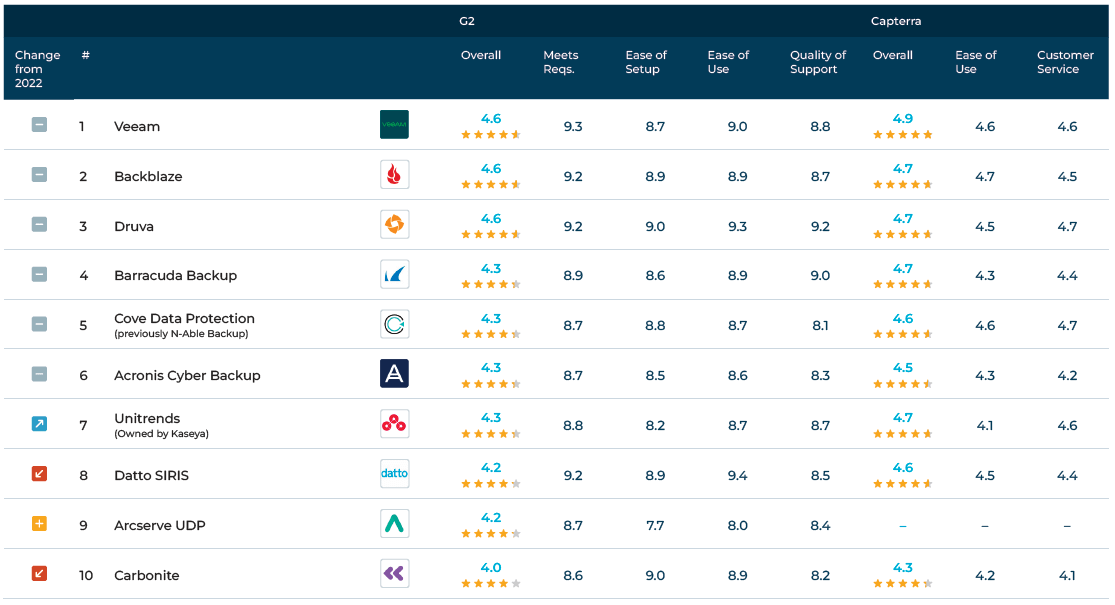Select the Datto SIRIS product name
Screen dimensions: 1115x605
[x=151, y=476]
